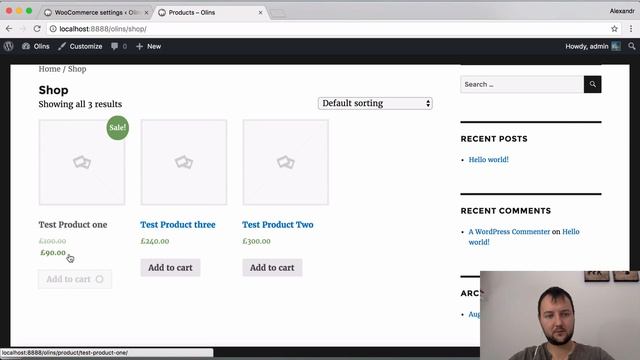The width and height of the screenshot is (640, 360).
Task: Open a new browser tab
Action: 278,13
